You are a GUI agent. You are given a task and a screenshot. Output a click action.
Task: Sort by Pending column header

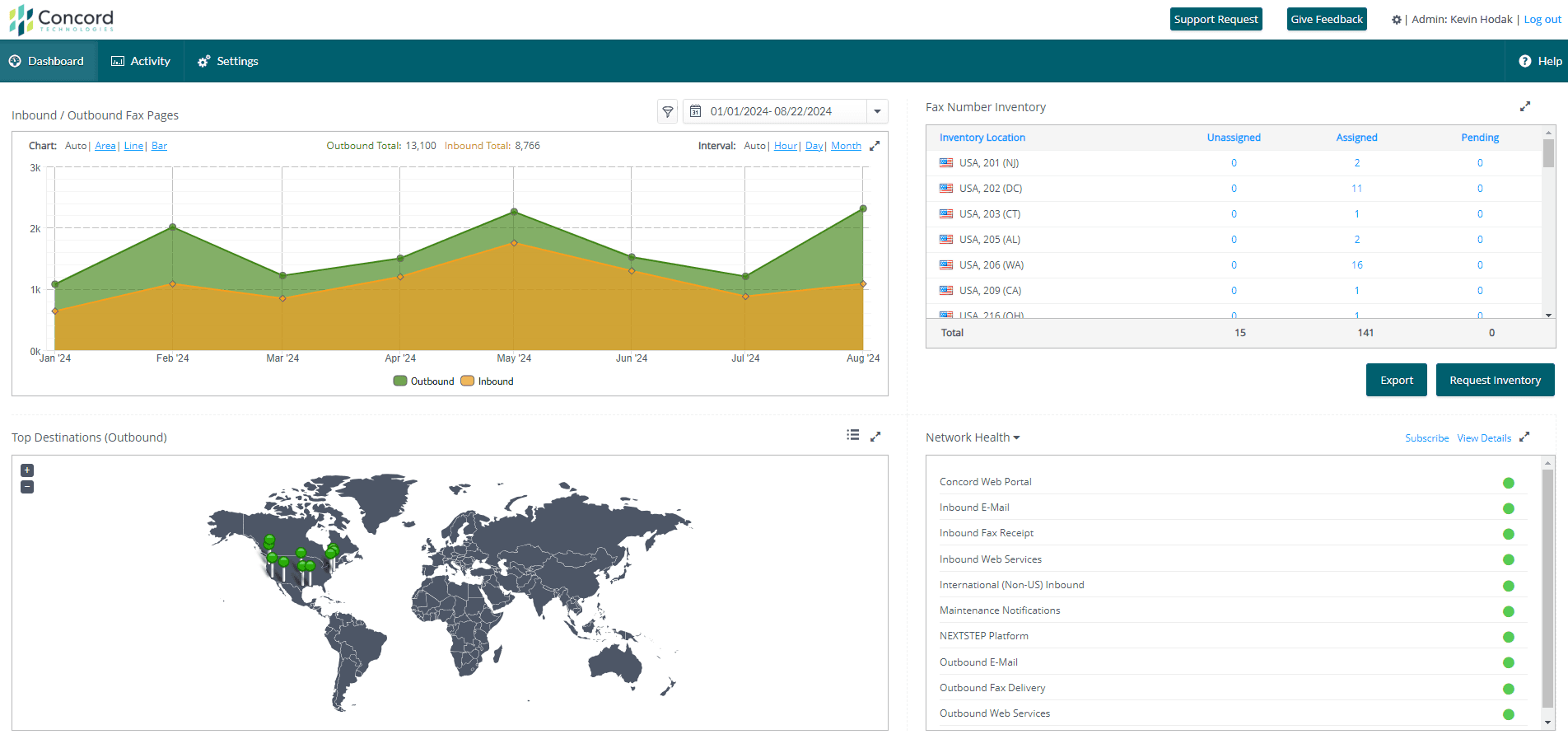[x=1480, y=138]
